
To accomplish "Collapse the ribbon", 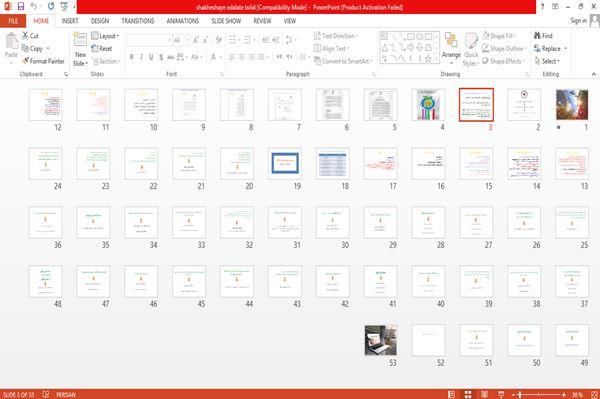I will pyautogui.click(x=593, y=74).
